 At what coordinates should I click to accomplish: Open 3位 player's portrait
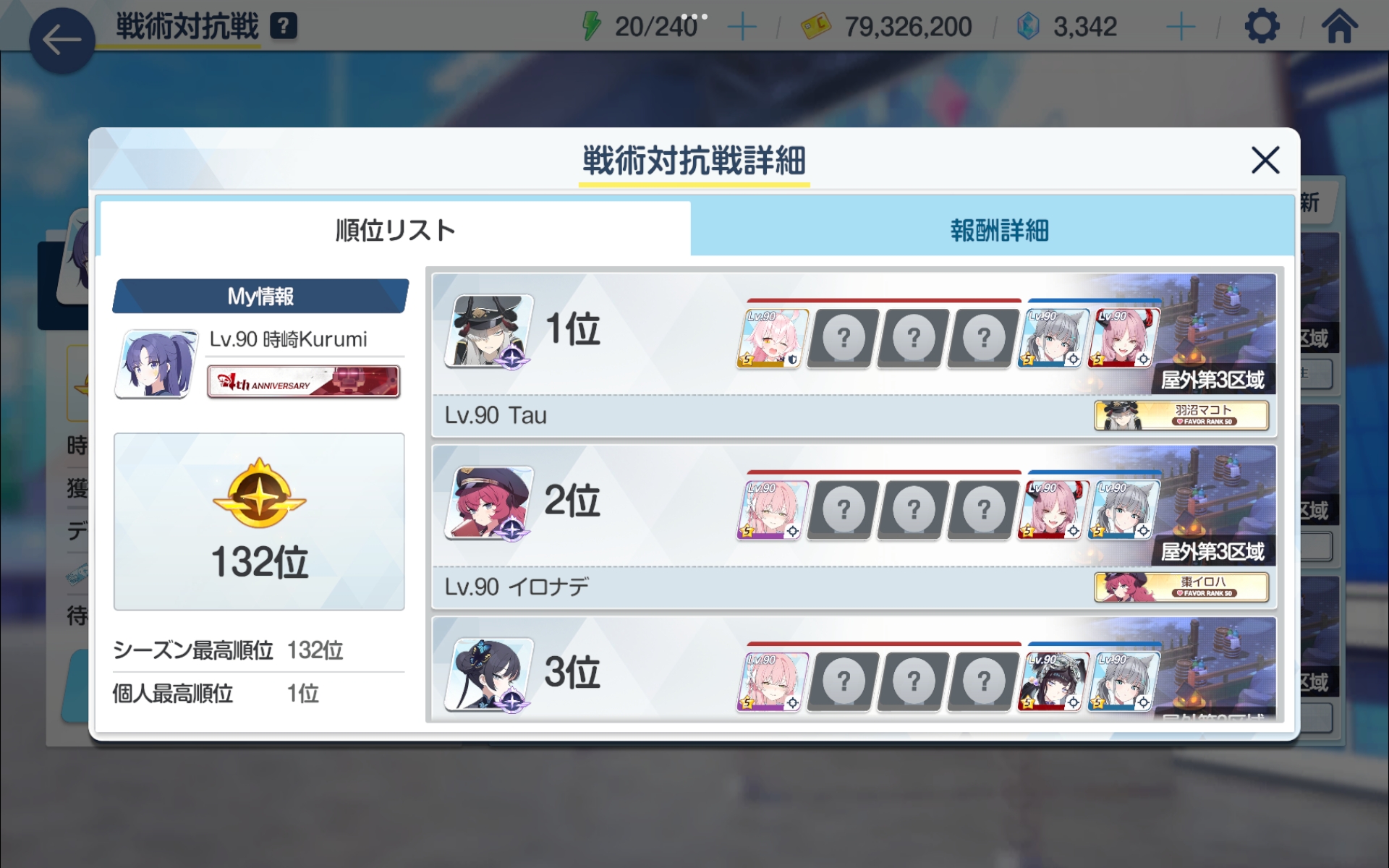490,674
